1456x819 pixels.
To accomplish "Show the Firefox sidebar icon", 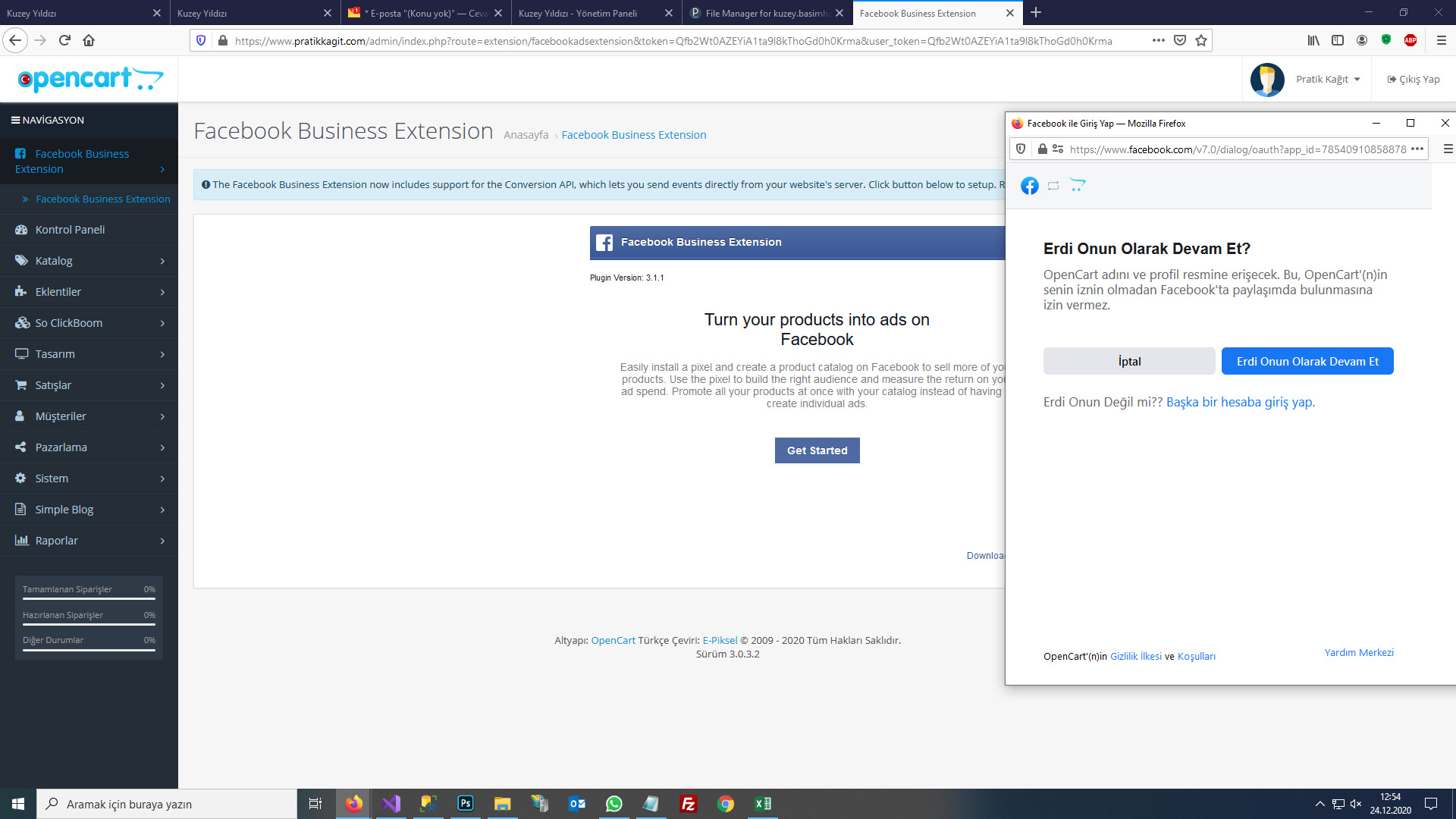I will coord(1338,40).
